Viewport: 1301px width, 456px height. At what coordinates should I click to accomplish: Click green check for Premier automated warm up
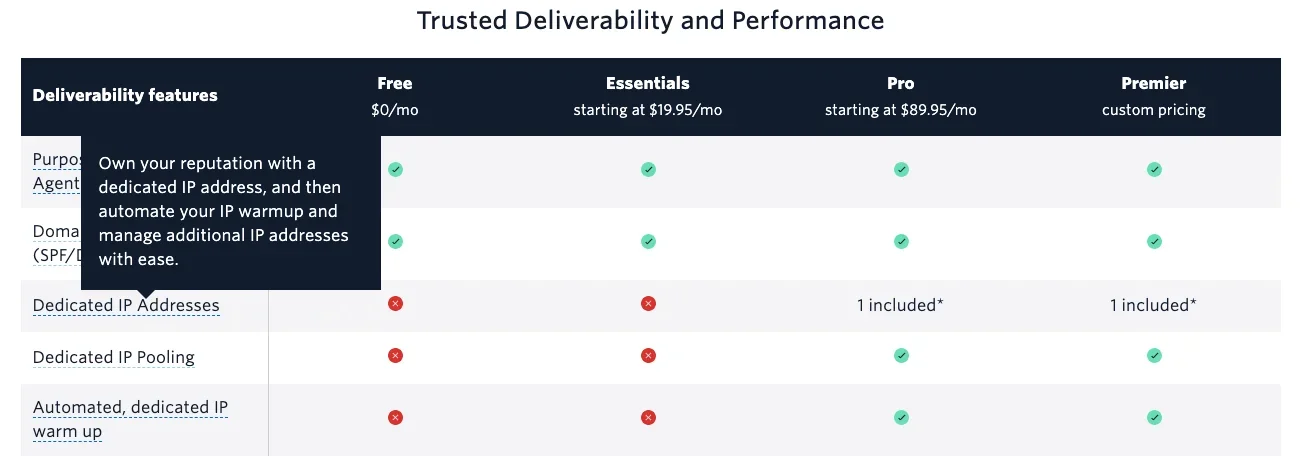pos(1154,417)
